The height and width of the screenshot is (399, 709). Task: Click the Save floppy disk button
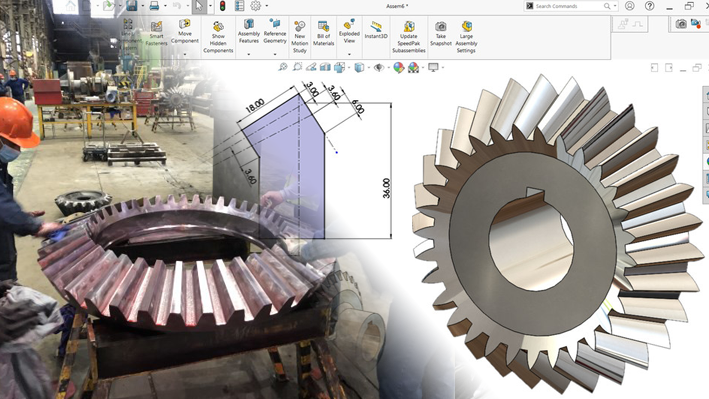[x=132, y=6]
